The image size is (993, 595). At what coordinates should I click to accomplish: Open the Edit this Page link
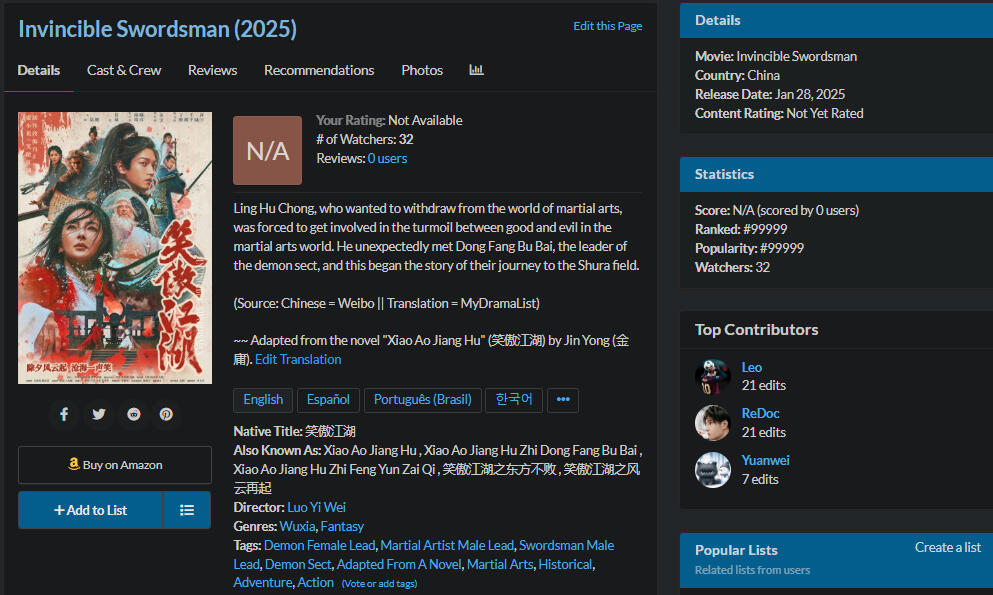tap(607, 26)
